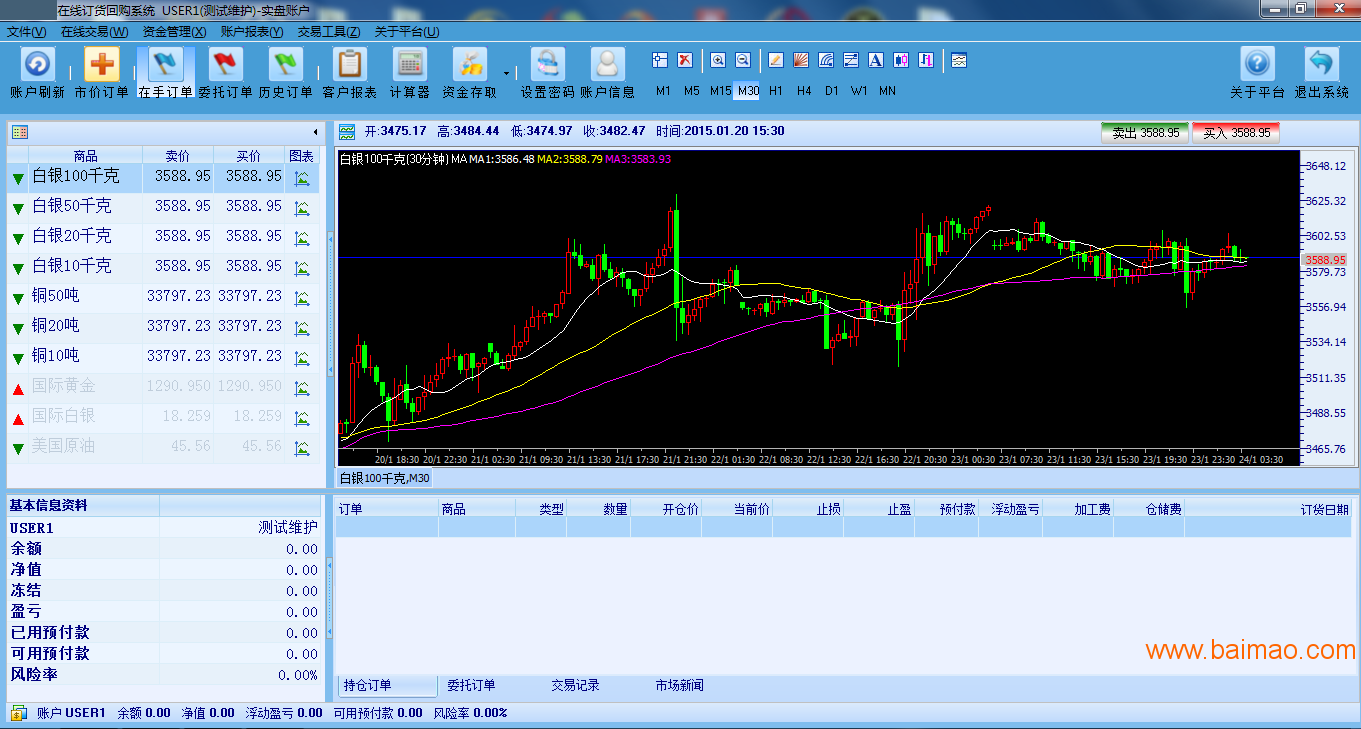Image resolution: width=1361 pixels, height=729 pixels.
Task: Open the 交易工具(Z) menu
Action: click(x=329, y=32)
